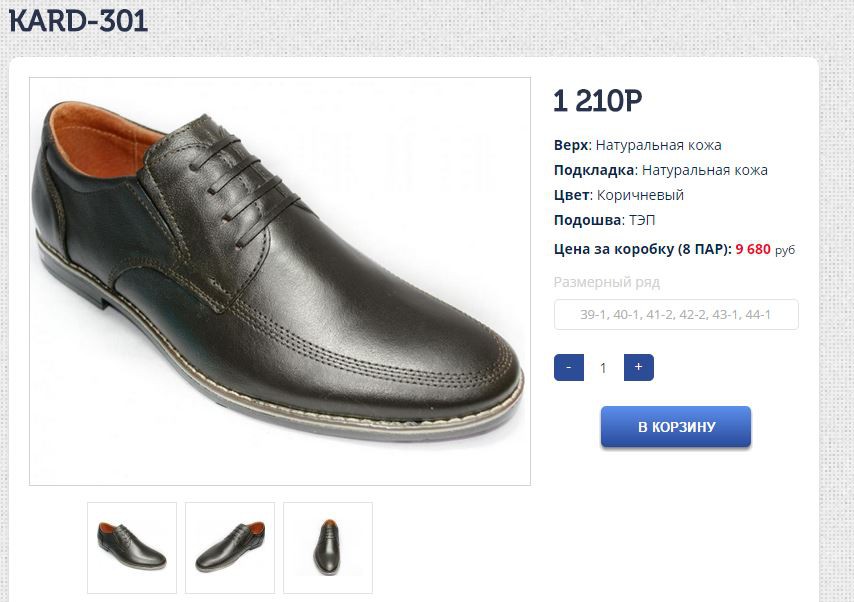Add shoes to cart with В КОРЗИНУ
854x602 pixels.
click(675, 427)
